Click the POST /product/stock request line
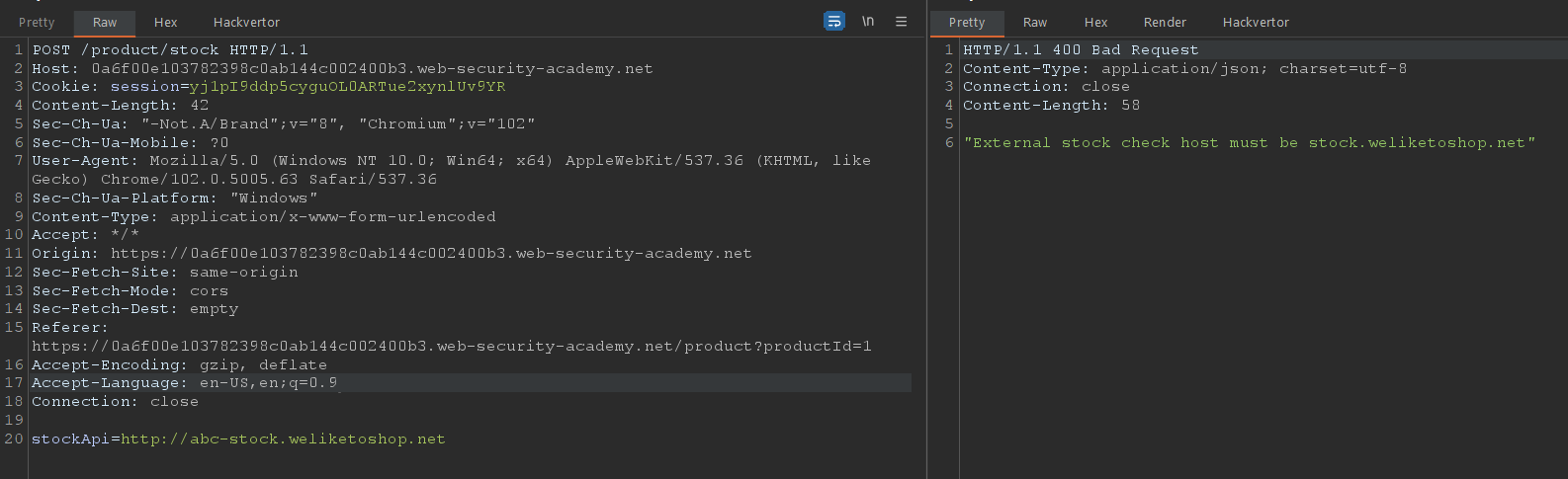This screenshot has height=479, width=1568. 170,50
